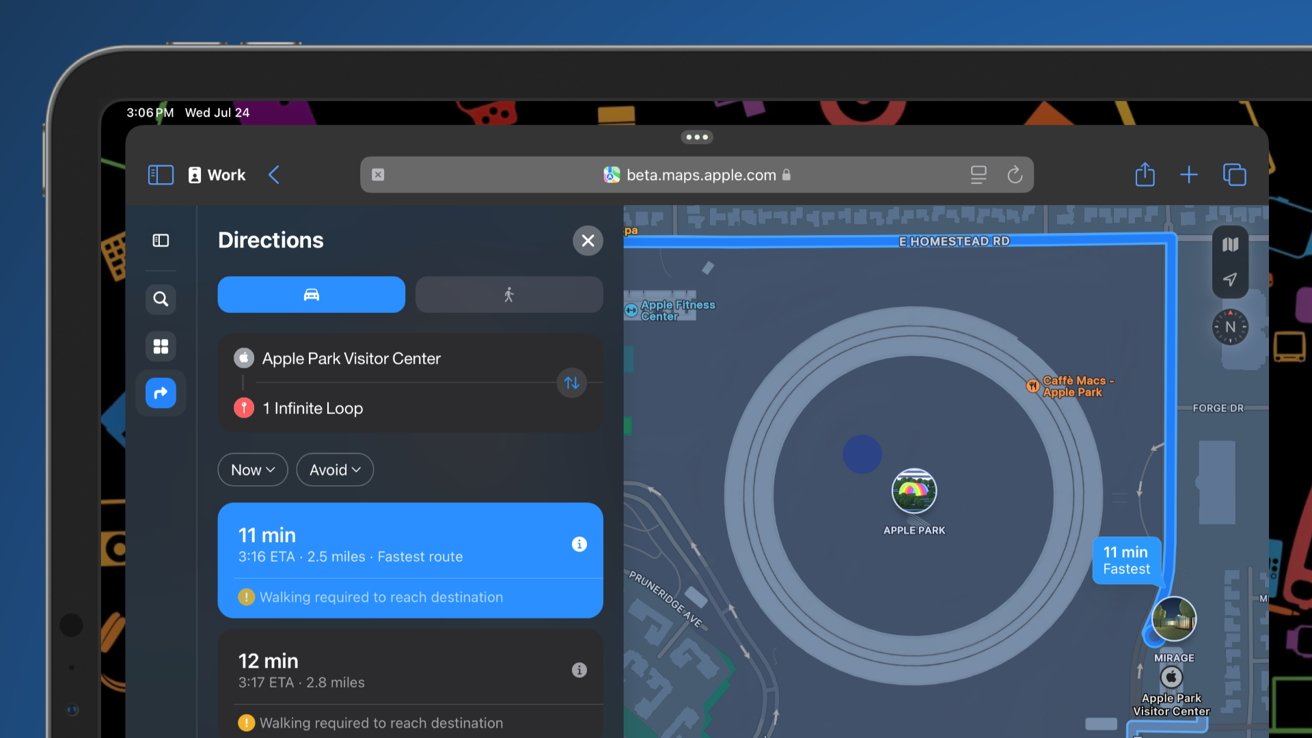Open the Apple Park landmark marker
Screen dimensions: 1312x738
click(x=914, y=491)
